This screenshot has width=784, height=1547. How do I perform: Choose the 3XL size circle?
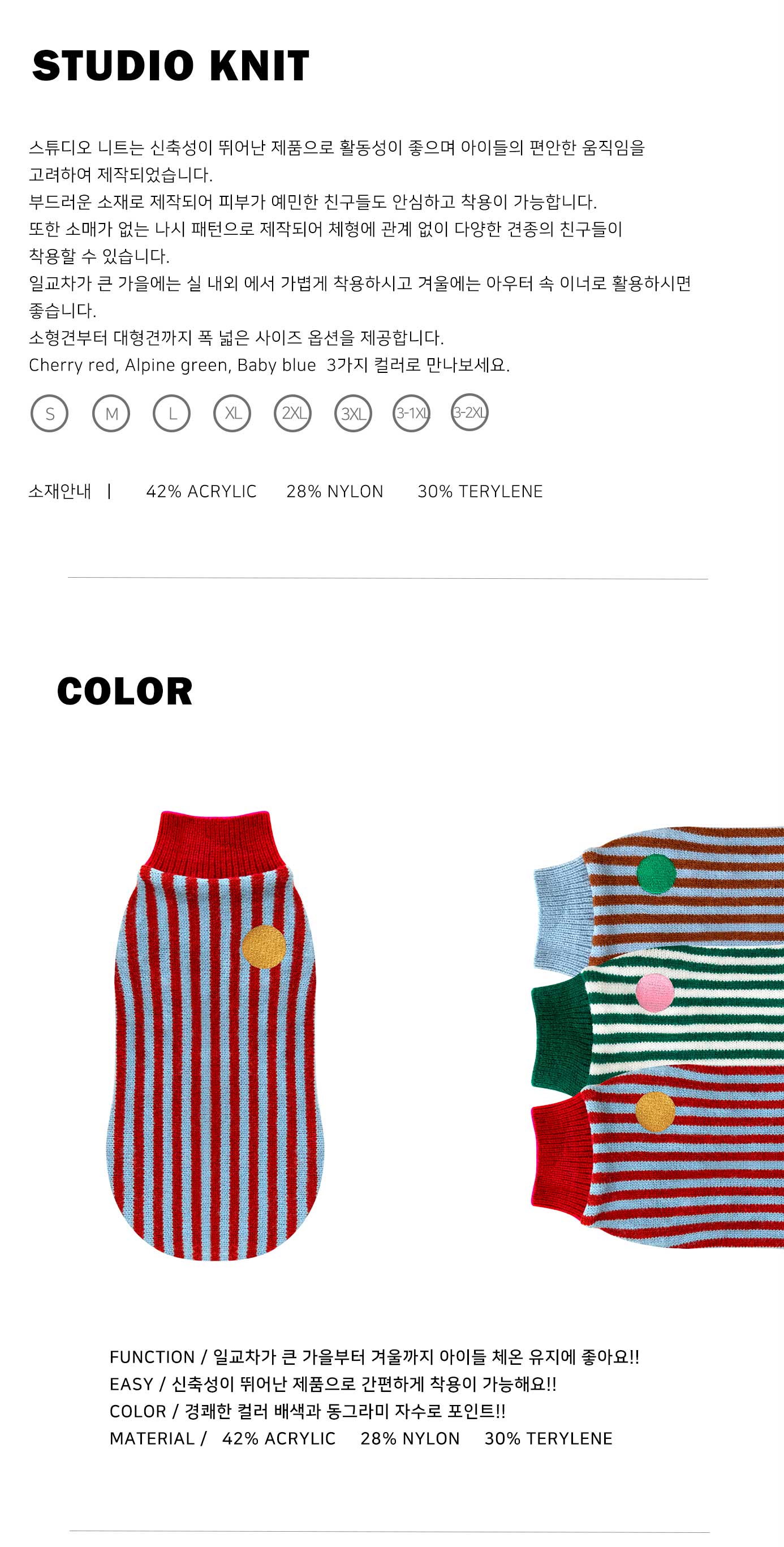pos(353,413)
